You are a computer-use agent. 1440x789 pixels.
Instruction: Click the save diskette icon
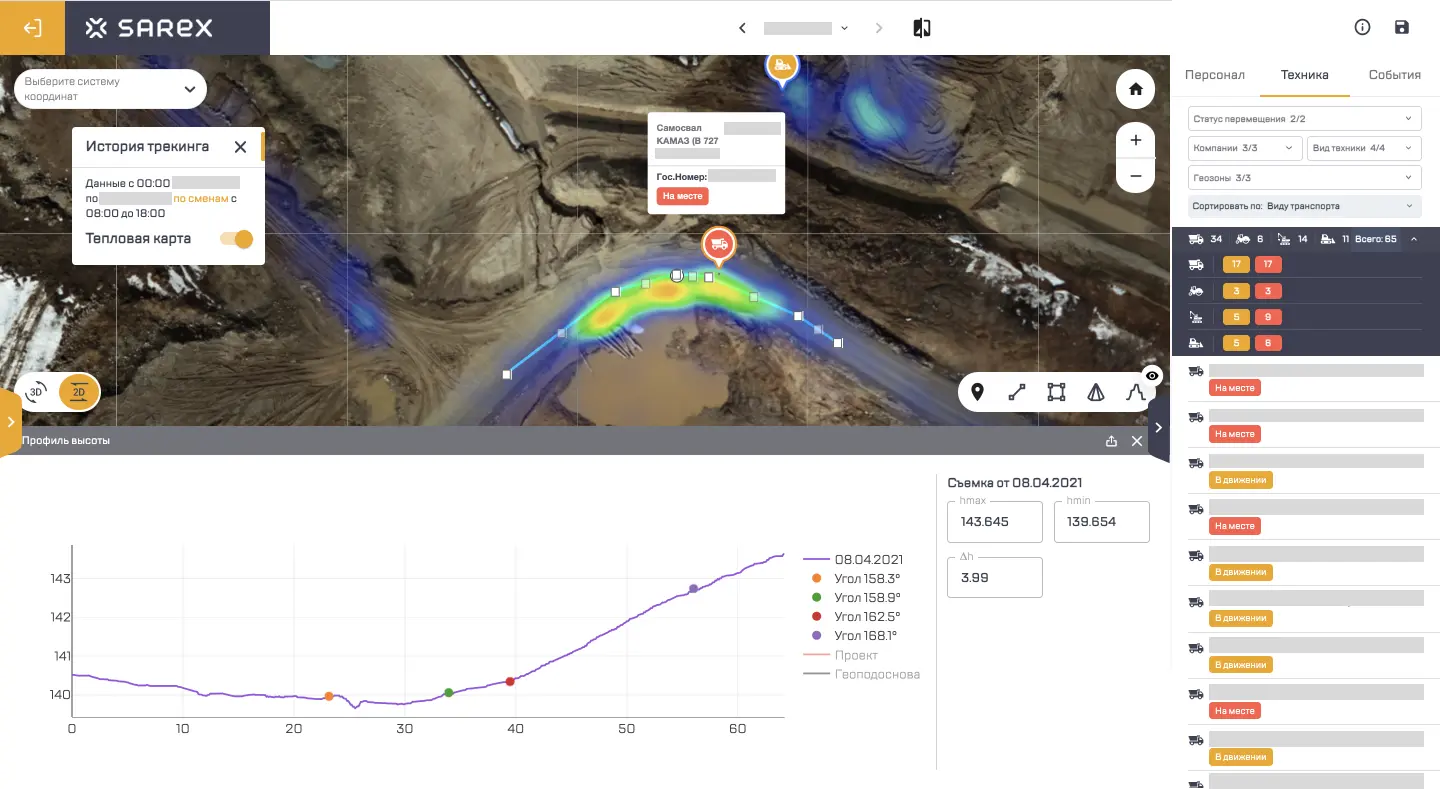pyautogui.click(x=1401, y=28)
